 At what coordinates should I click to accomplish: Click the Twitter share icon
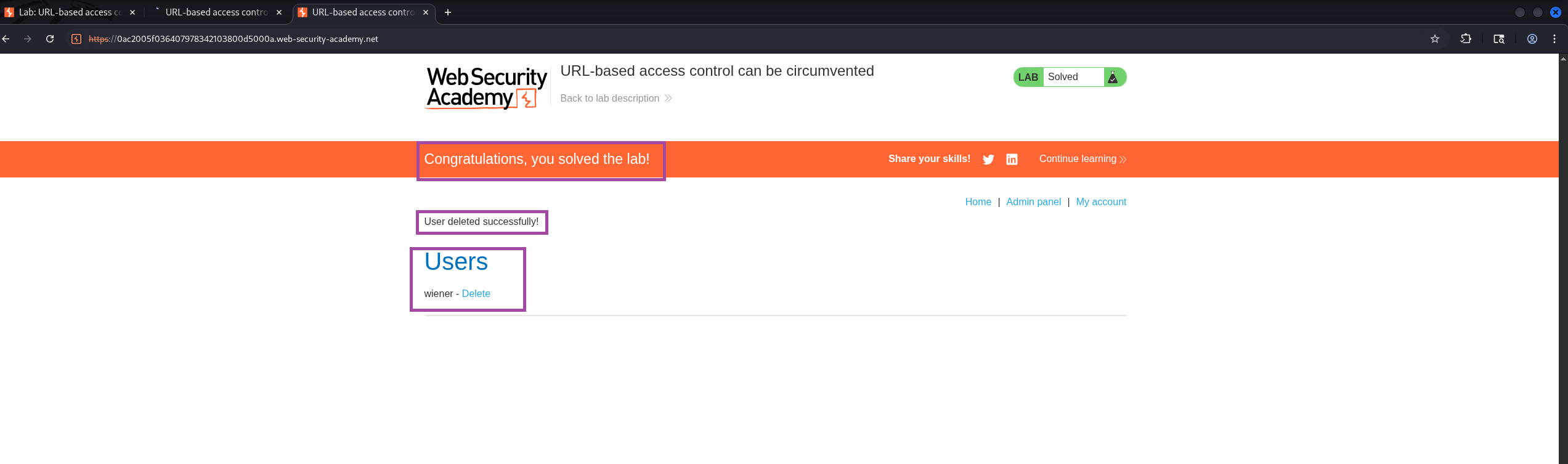988,160
